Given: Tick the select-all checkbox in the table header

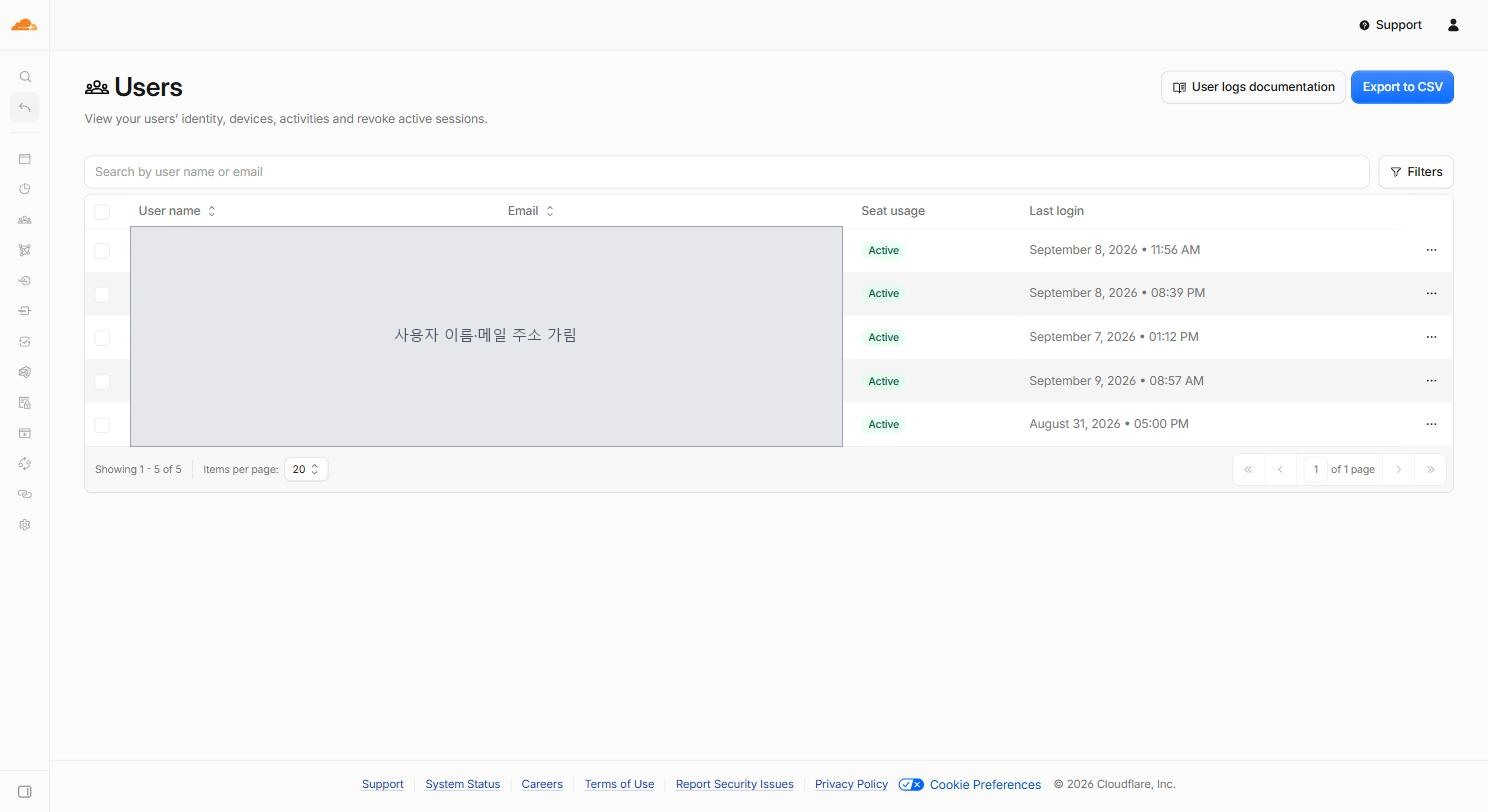Looking at the screenshot, I should coord(102,211).
